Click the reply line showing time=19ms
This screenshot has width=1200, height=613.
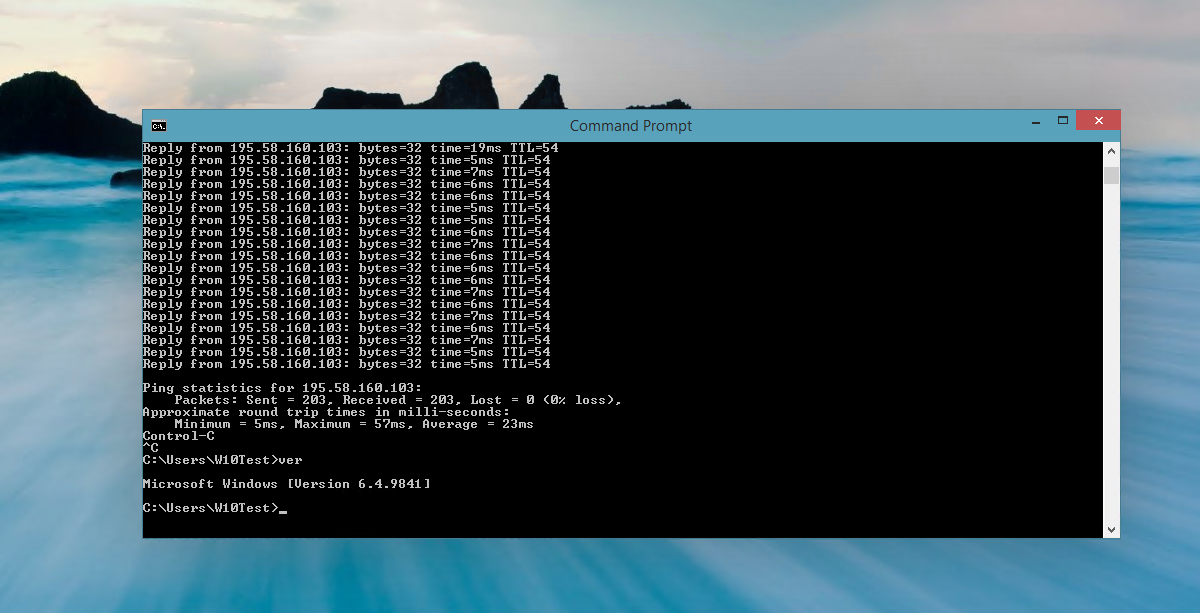[x=350, y=148]
